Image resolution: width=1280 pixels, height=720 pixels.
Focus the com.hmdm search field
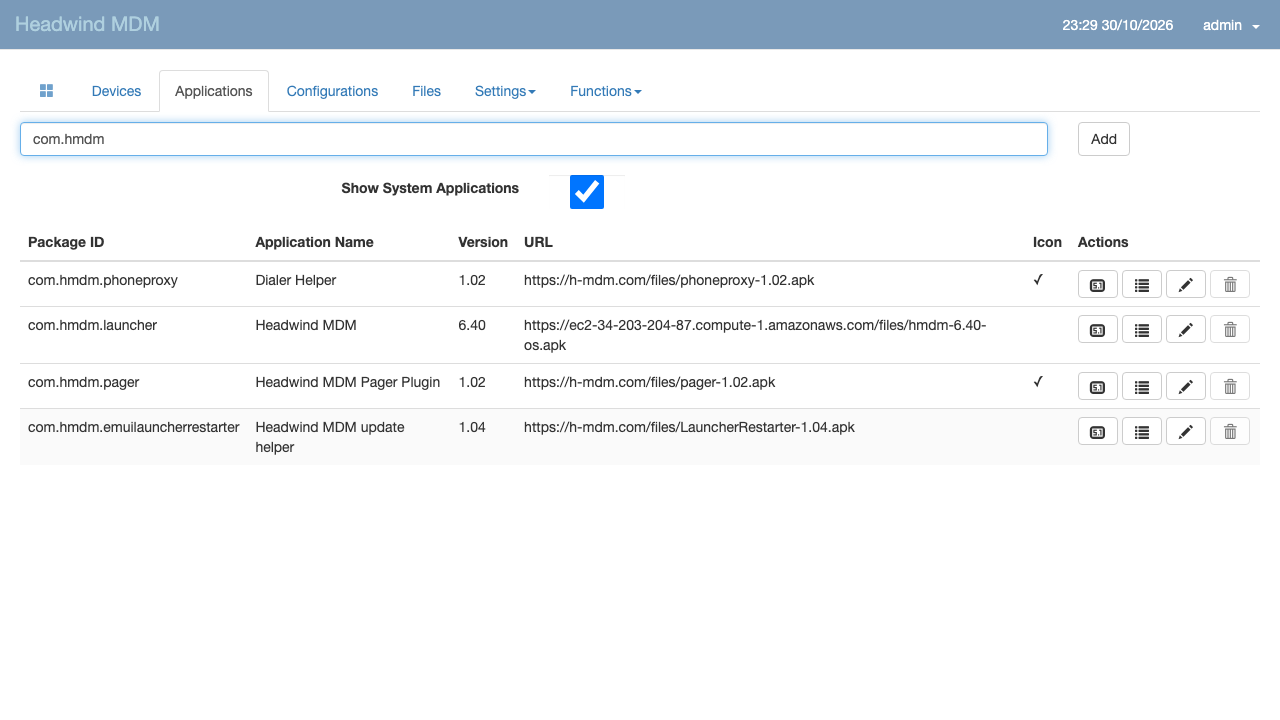[534, 139]
